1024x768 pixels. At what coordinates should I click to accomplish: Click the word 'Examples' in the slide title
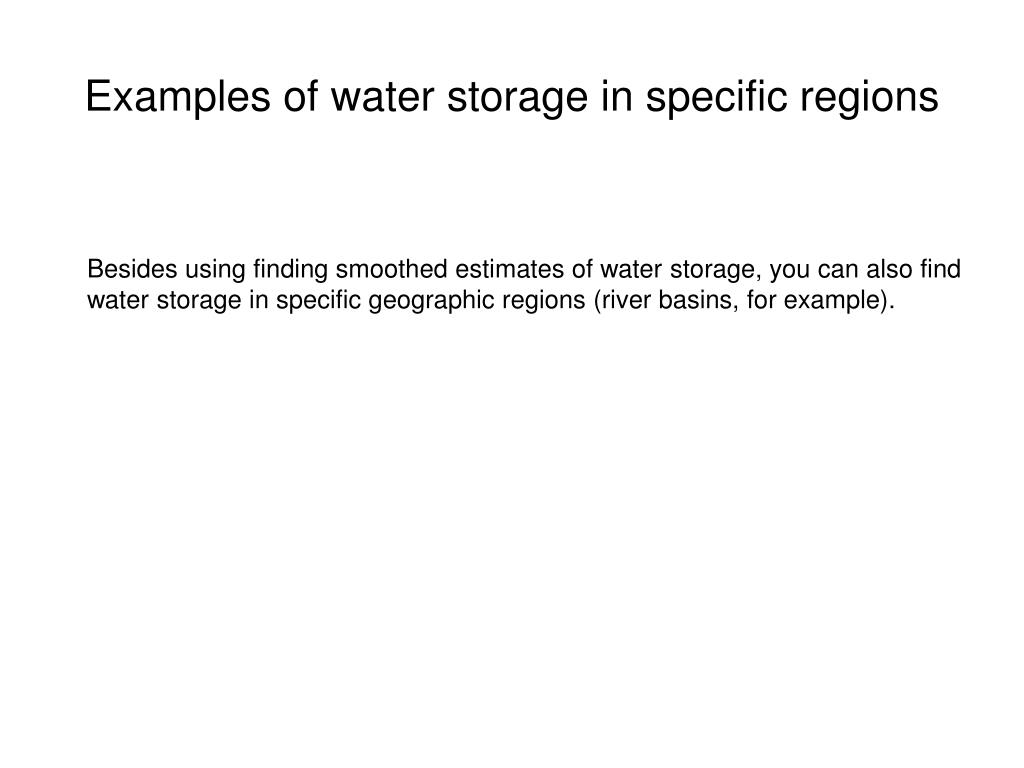tap(178, 97)
